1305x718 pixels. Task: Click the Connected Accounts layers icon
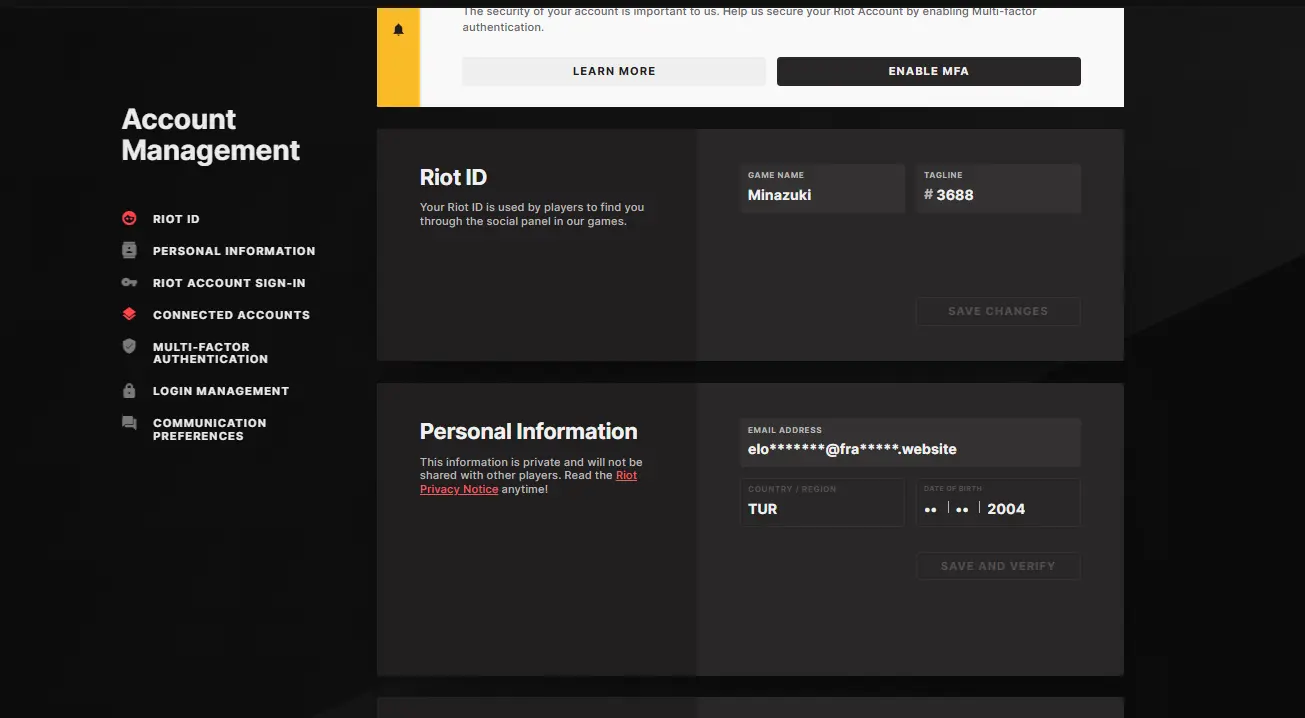129,314
